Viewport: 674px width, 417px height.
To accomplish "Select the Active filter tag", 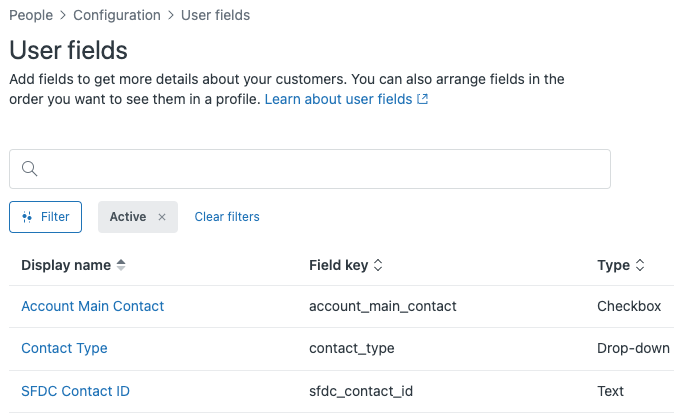I will tap(128, 217).
